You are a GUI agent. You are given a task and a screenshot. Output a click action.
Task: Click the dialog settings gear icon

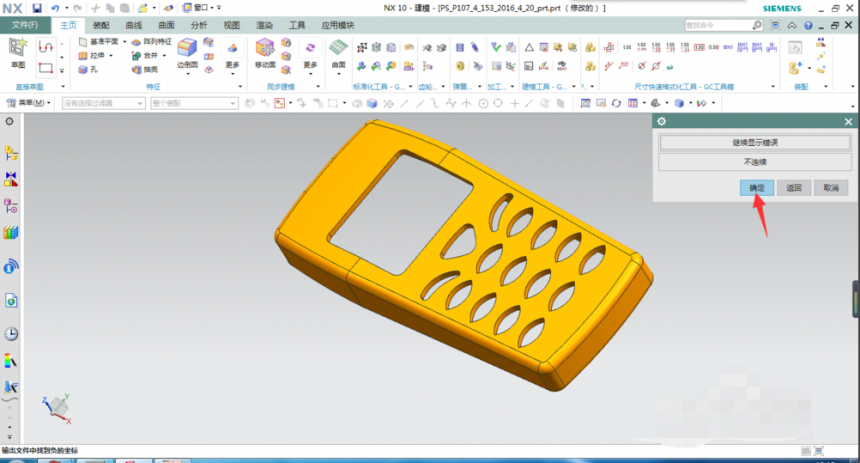(x=661, y=121)
